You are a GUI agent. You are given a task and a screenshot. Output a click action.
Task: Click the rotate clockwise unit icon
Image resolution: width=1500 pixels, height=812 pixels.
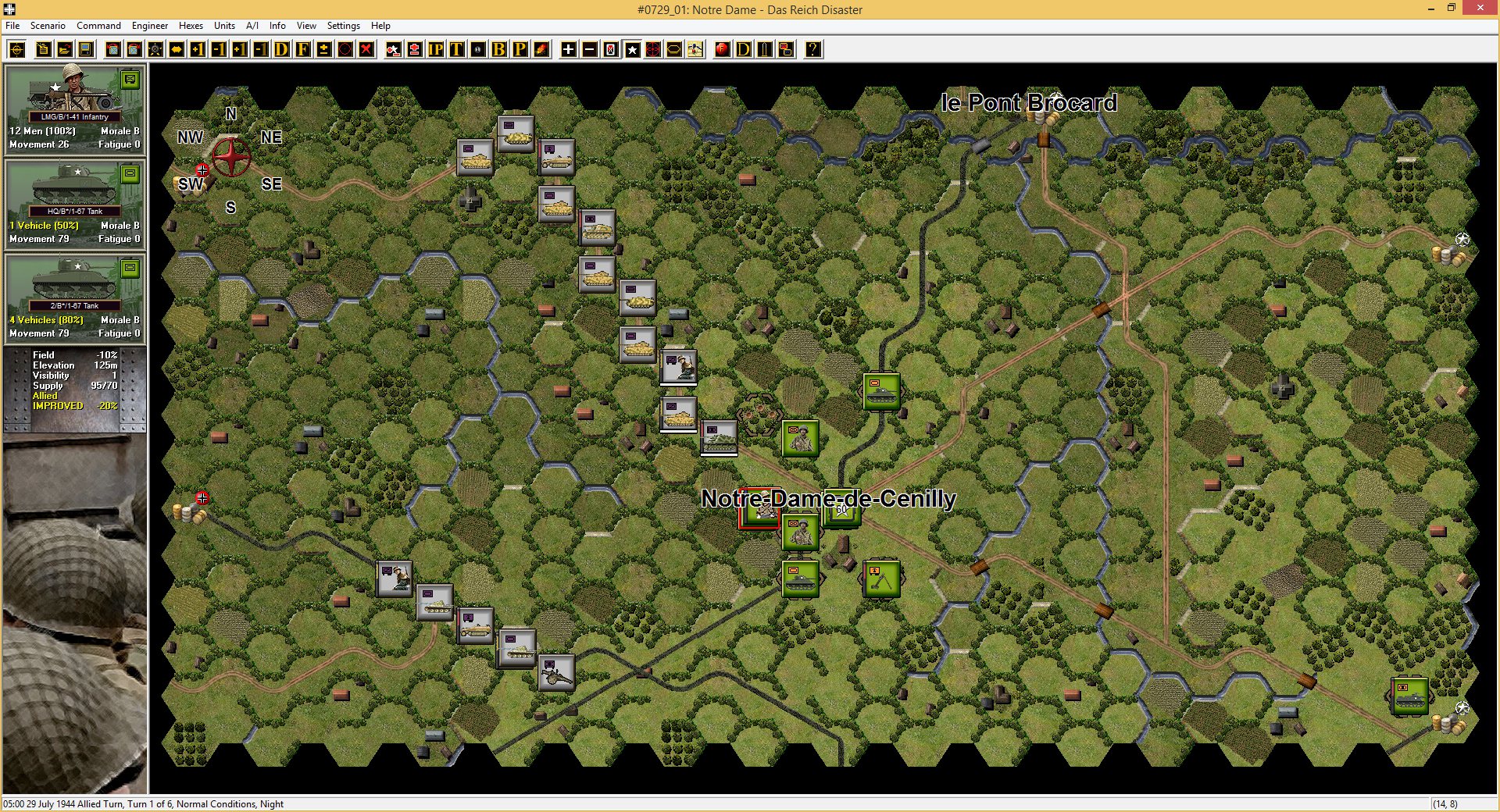[134, 49]
